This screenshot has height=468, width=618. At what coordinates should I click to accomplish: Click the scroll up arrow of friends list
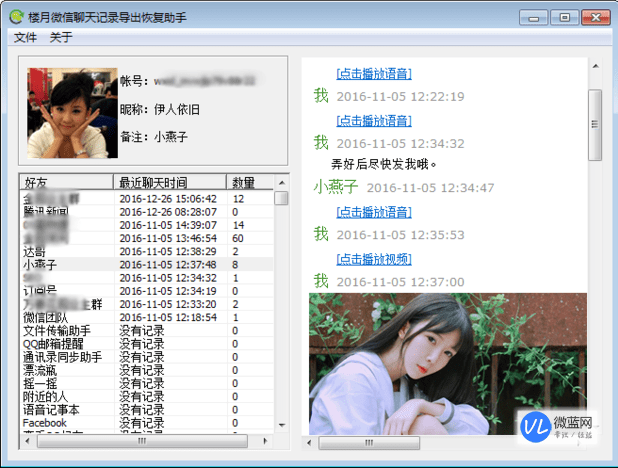(x=281, y=182)
